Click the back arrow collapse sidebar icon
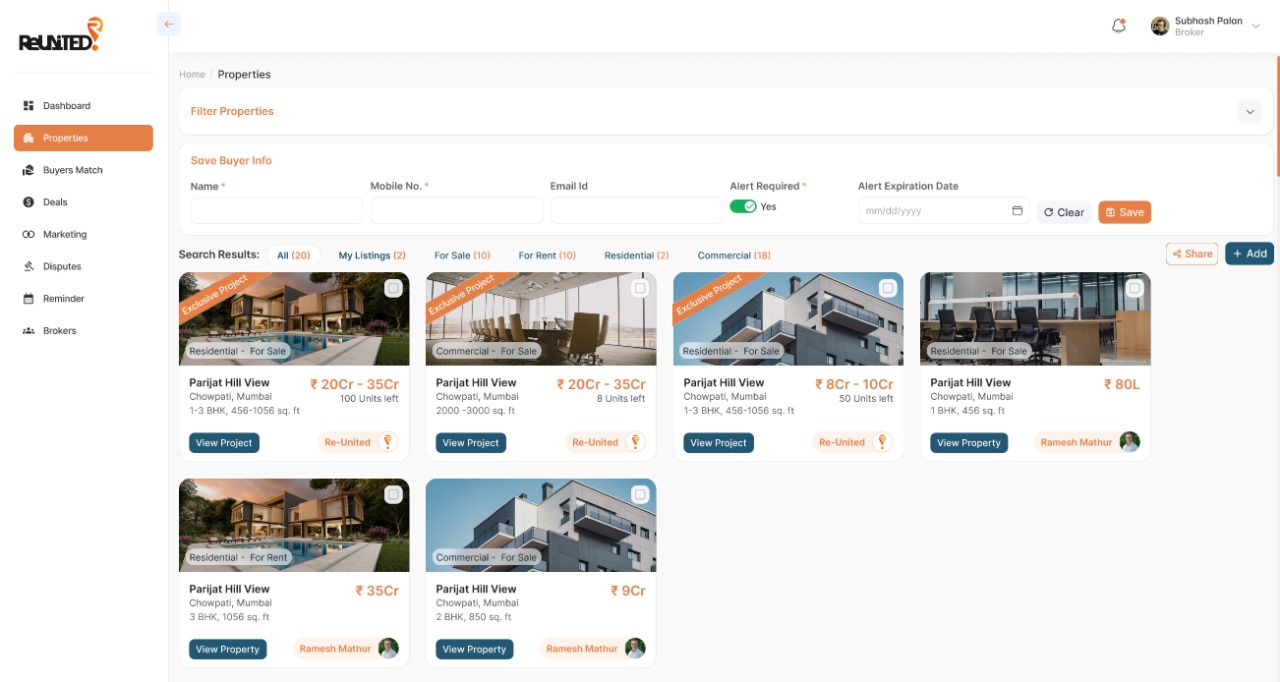 click(x=168, y=24)
